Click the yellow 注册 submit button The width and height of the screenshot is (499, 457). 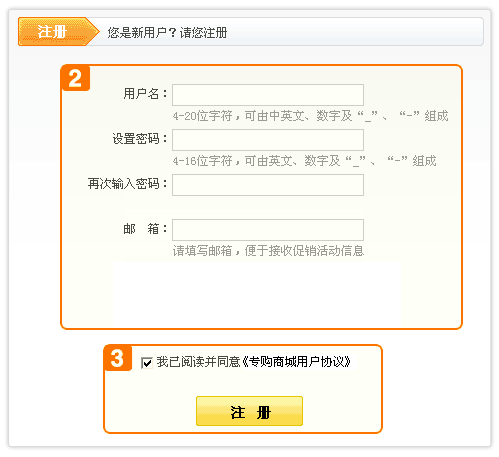pos(249,411)
